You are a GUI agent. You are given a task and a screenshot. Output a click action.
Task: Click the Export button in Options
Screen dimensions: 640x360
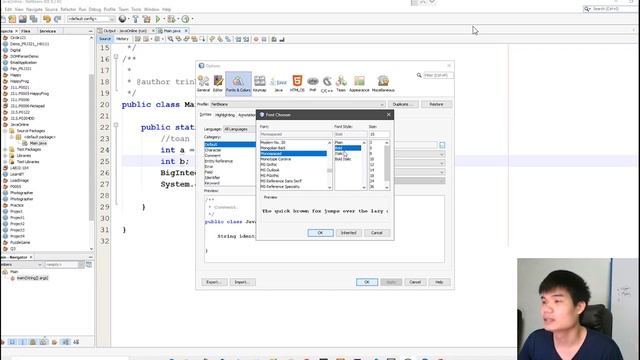214,282
